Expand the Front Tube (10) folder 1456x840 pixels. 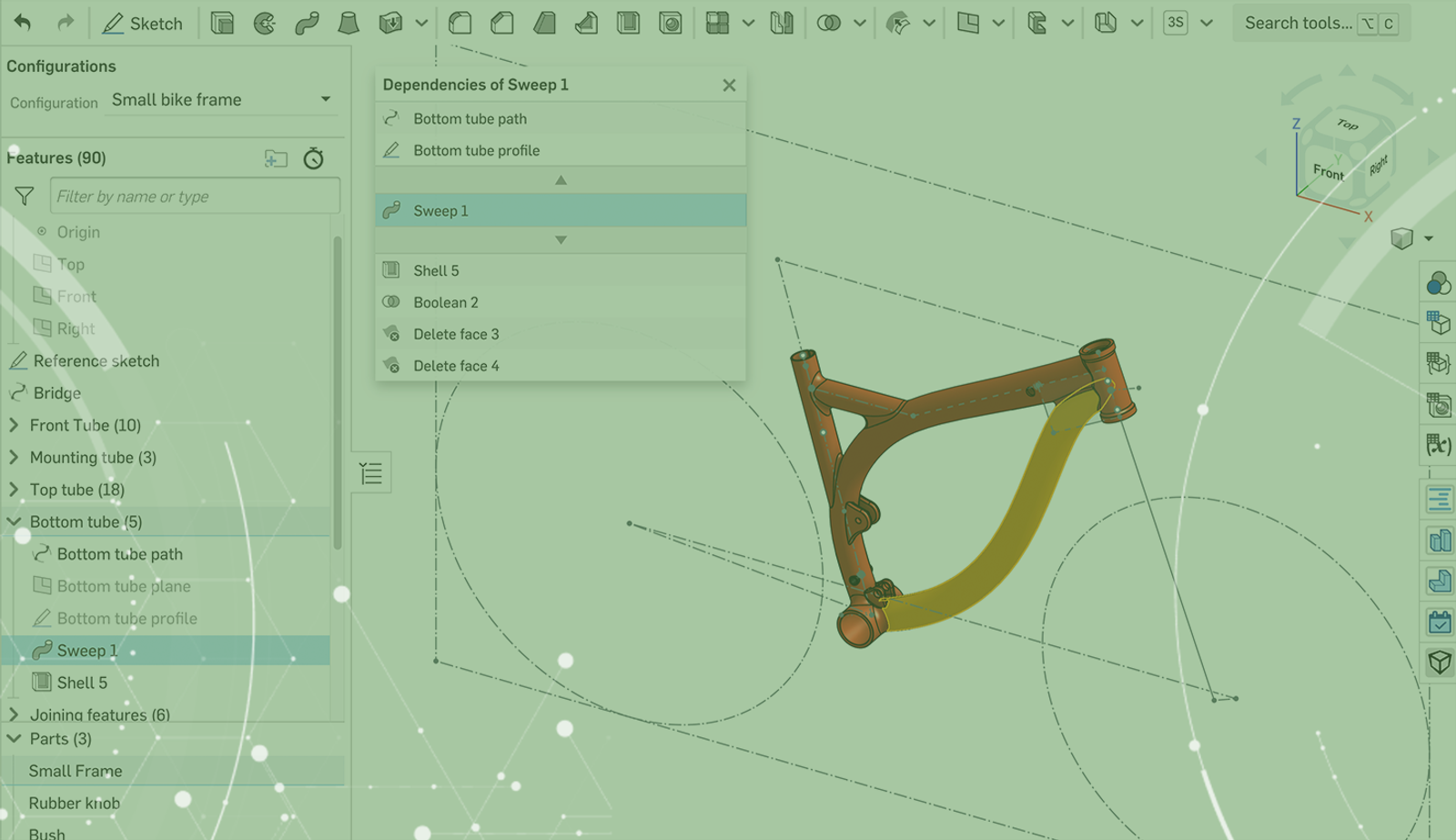(14, 425)
